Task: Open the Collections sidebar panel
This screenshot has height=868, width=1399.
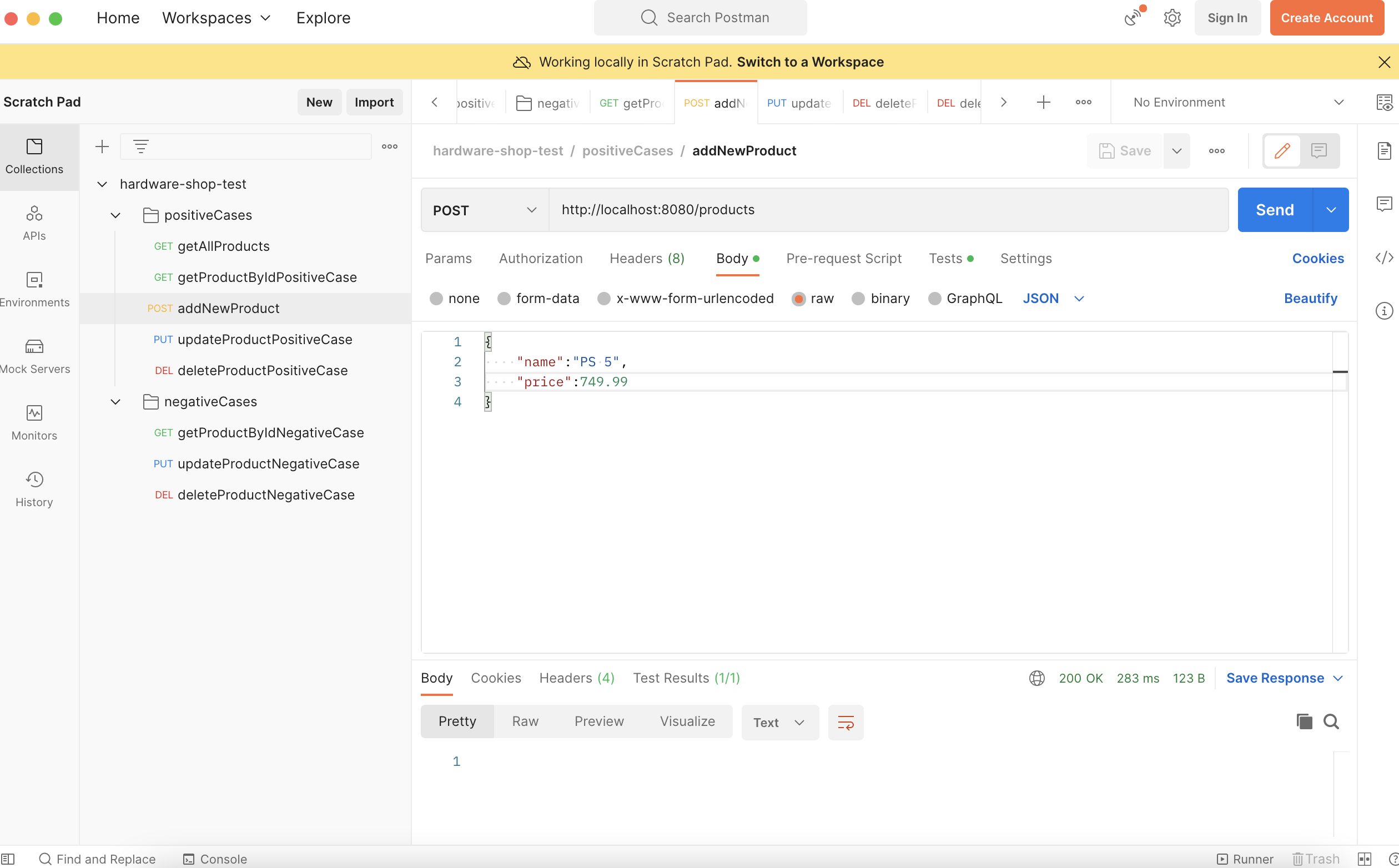Action: [34, 156]
